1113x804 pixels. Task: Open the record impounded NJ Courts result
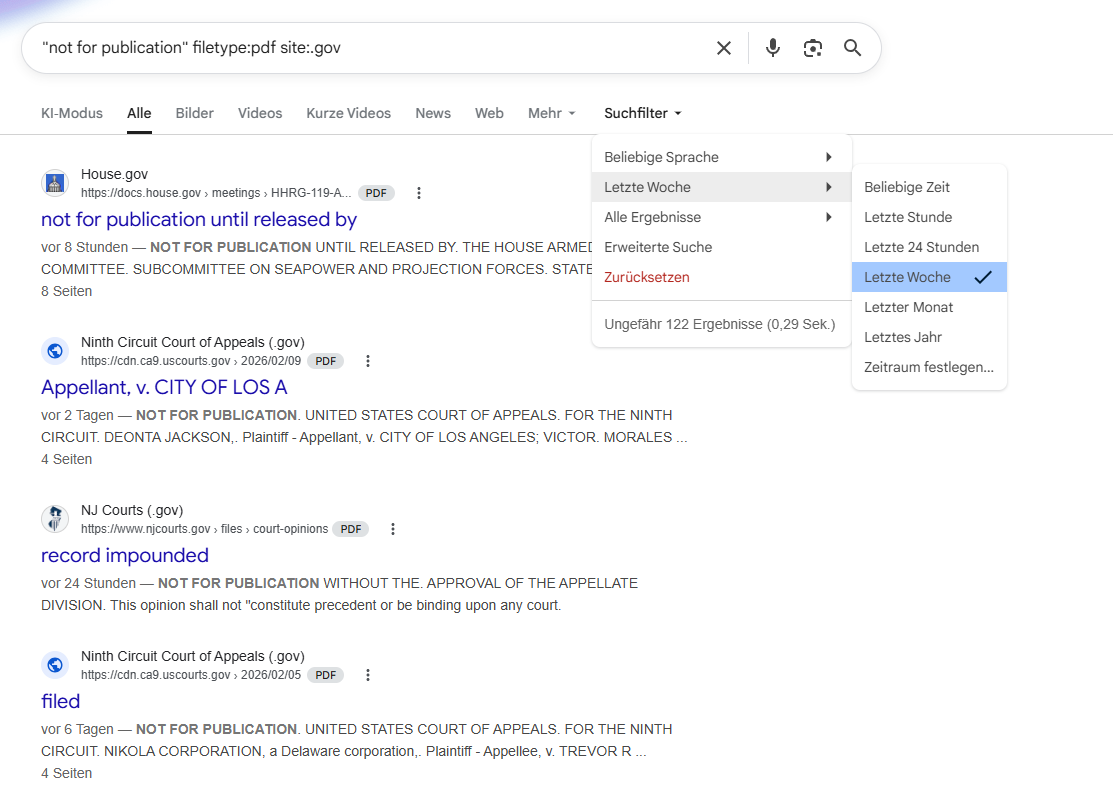[124, 555]
